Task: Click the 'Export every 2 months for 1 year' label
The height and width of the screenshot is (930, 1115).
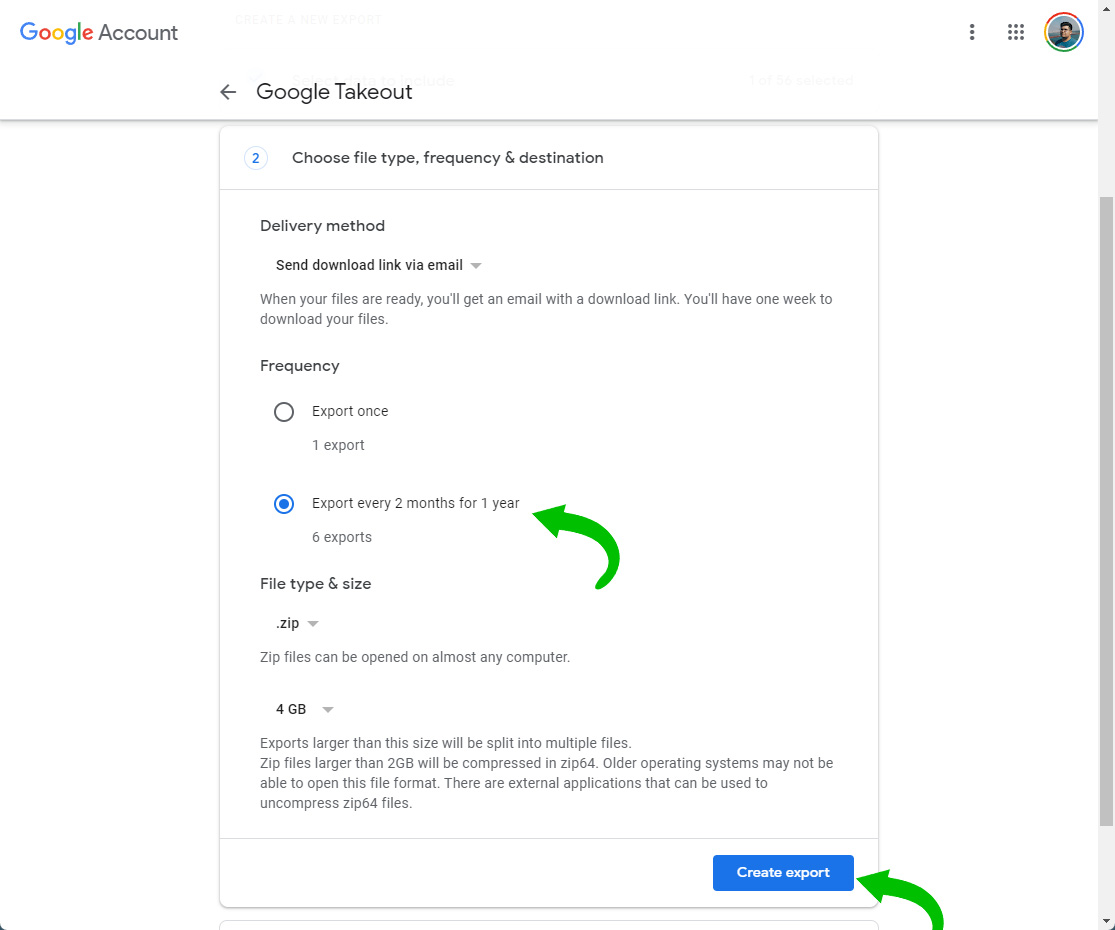Action: click(x=415, y=504)
